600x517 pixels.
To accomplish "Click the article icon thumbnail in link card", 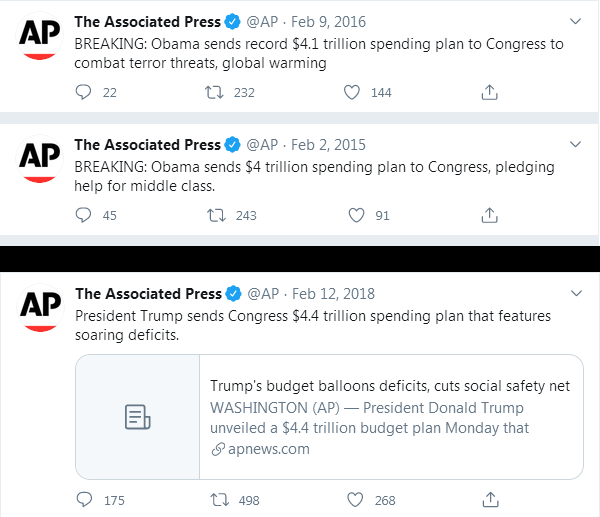I will tap(138, 417).
